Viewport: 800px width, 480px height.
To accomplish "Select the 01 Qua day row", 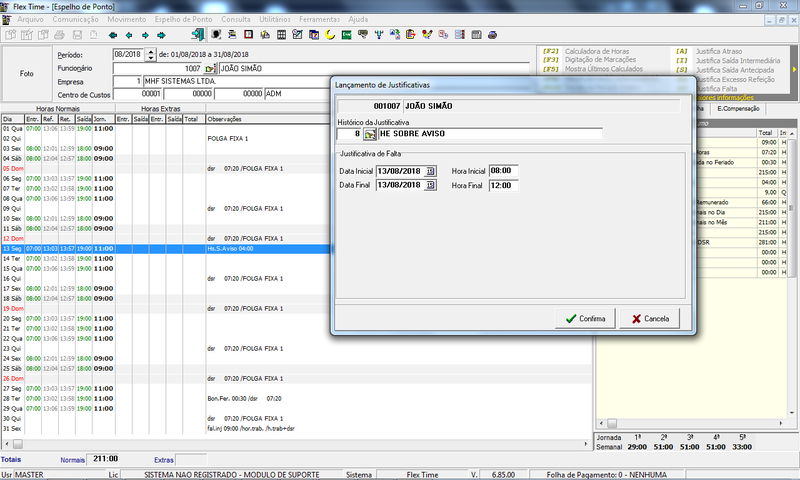I will click(x=166, y=129).
